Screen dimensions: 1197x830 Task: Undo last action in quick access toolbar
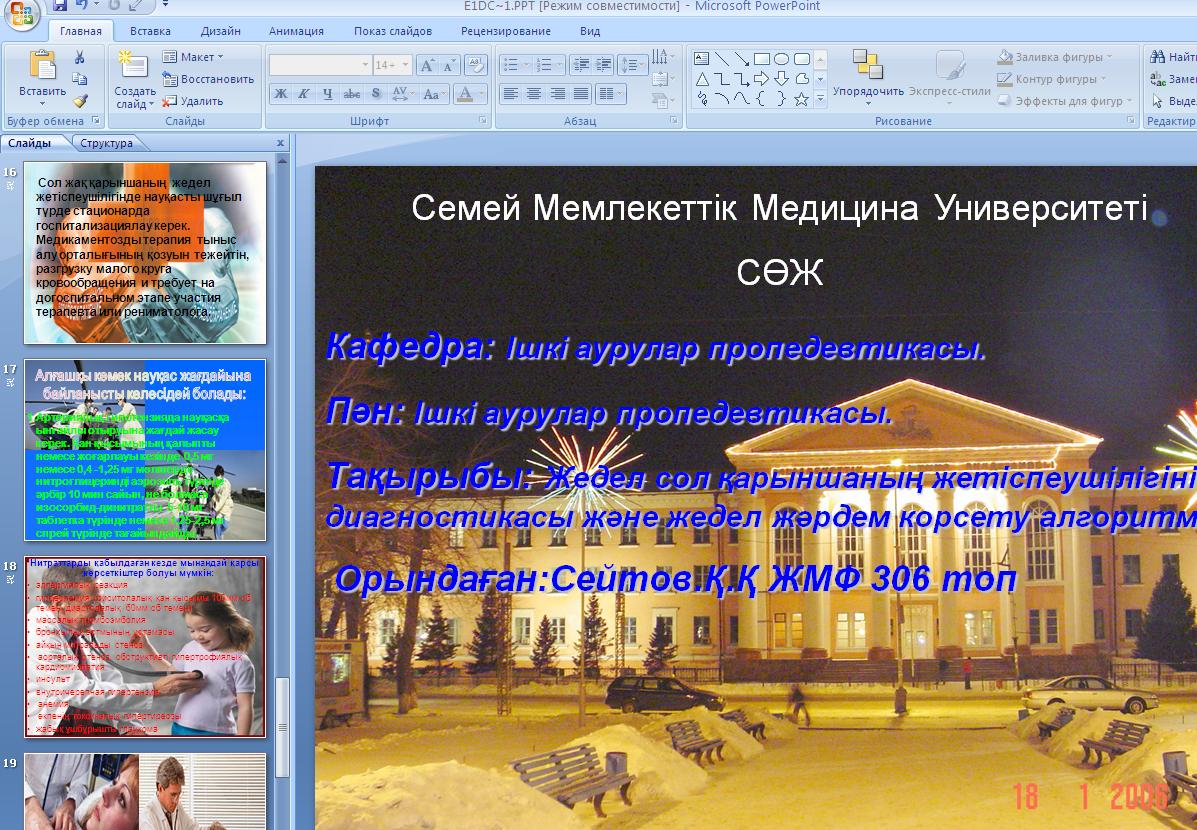pyautogui.click(x=81, y=6)
